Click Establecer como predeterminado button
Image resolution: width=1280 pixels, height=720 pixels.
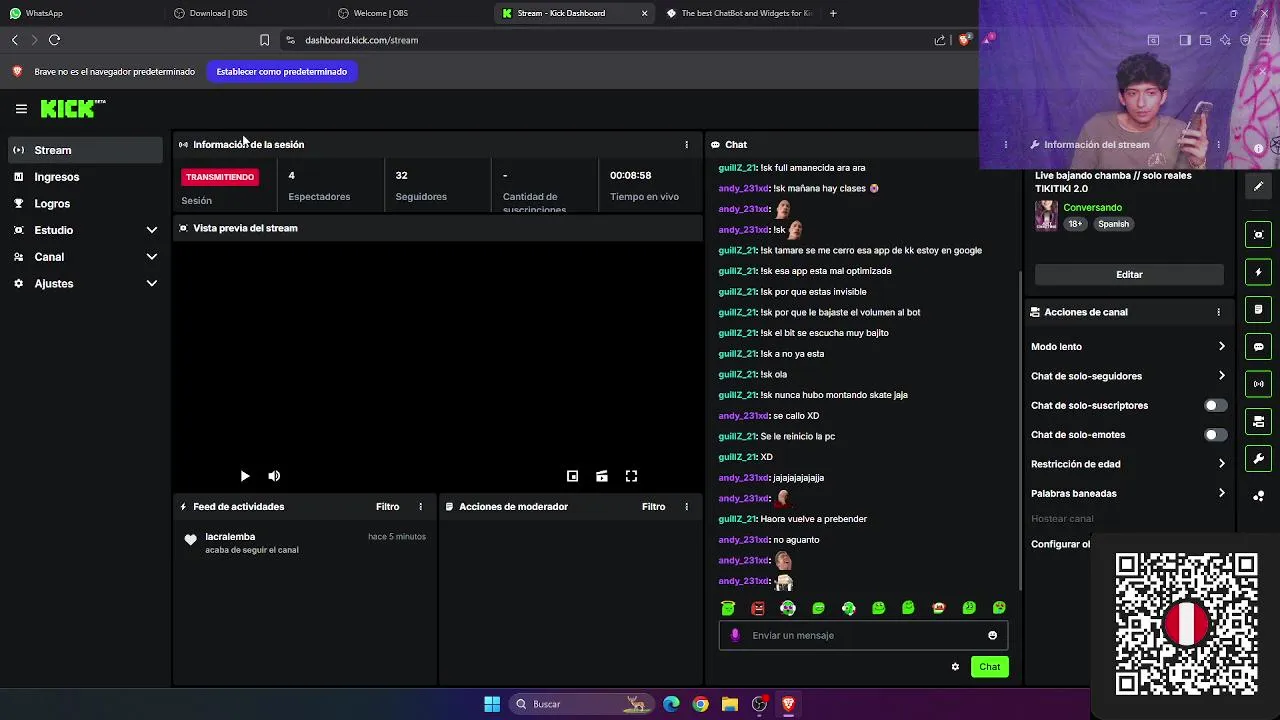(282, 72)
